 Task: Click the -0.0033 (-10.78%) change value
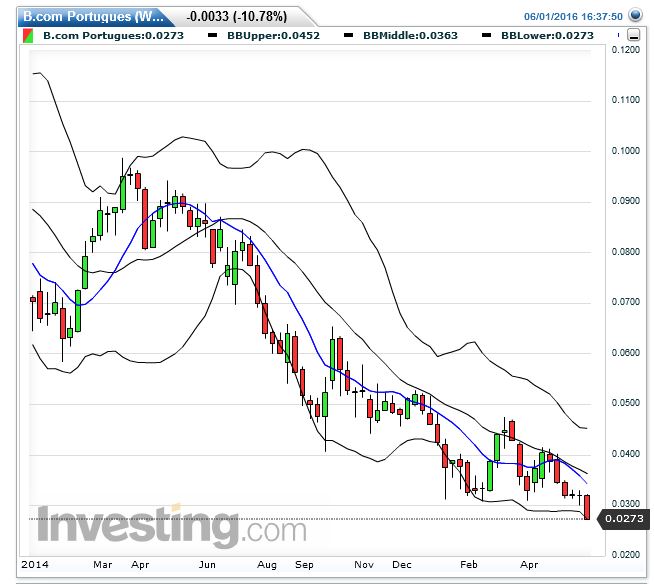(x=237, y=16)
